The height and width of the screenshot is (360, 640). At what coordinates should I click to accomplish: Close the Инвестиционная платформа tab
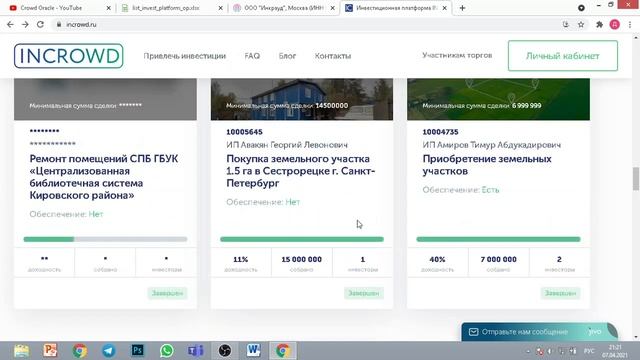(444, 8)
